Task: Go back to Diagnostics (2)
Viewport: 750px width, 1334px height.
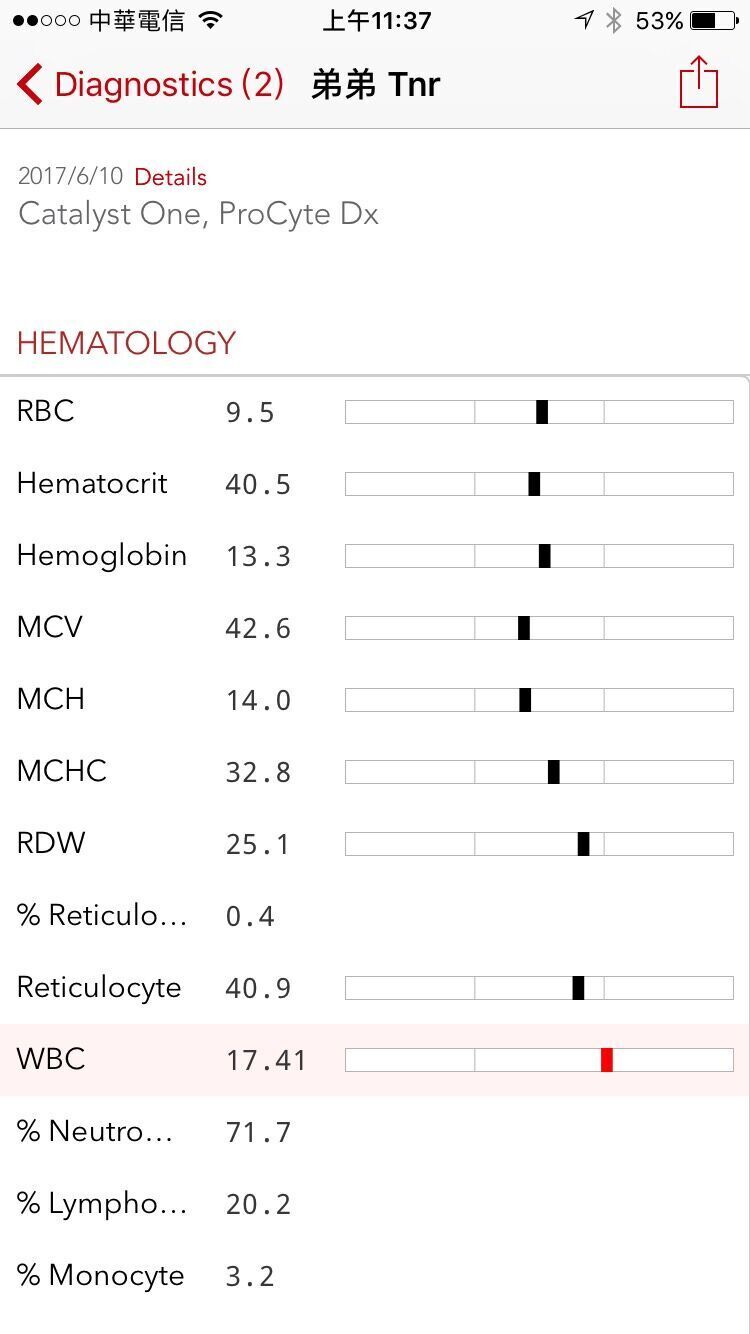Action: pos(168,84)
